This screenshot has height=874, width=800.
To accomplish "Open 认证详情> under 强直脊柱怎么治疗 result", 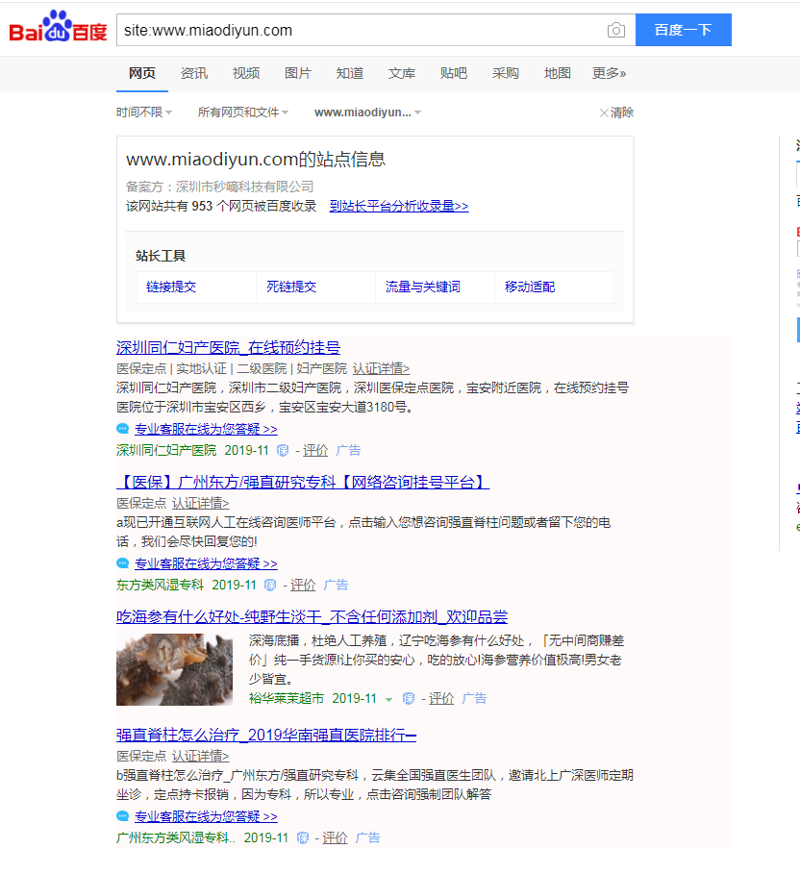I will tap(200, 756).
